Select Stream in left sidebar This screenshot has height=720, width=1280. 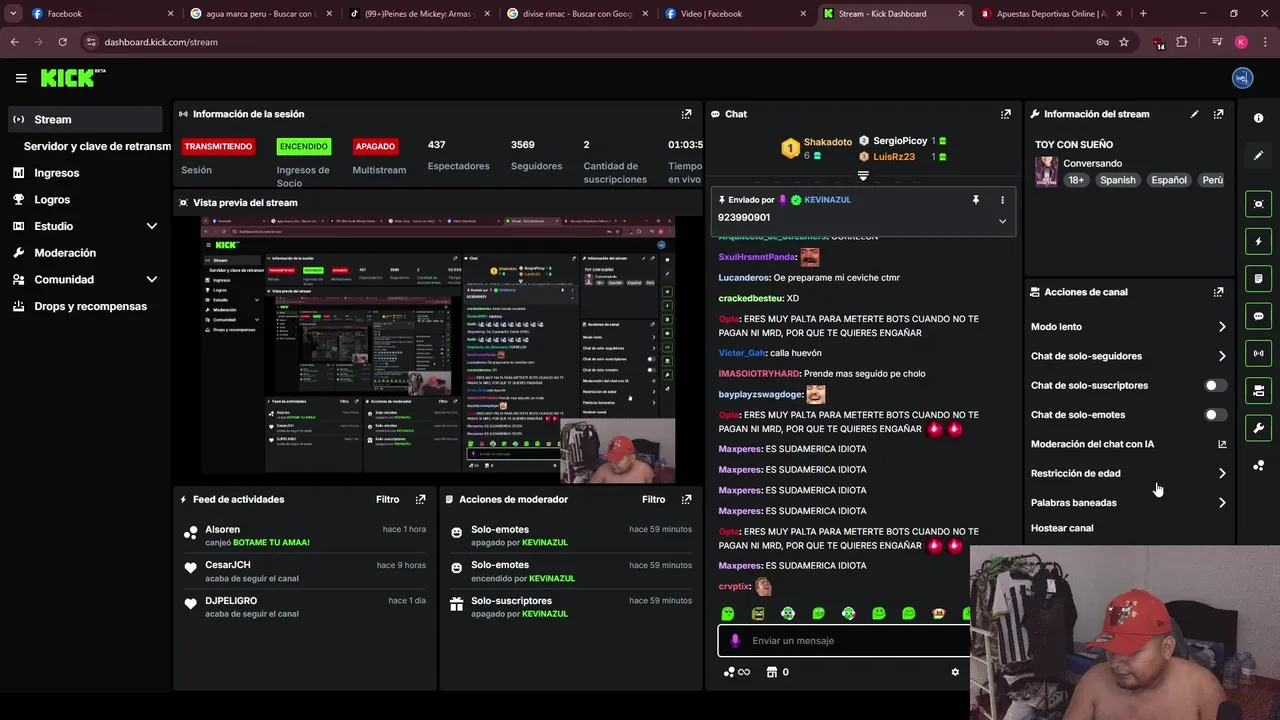click(86, 119)
